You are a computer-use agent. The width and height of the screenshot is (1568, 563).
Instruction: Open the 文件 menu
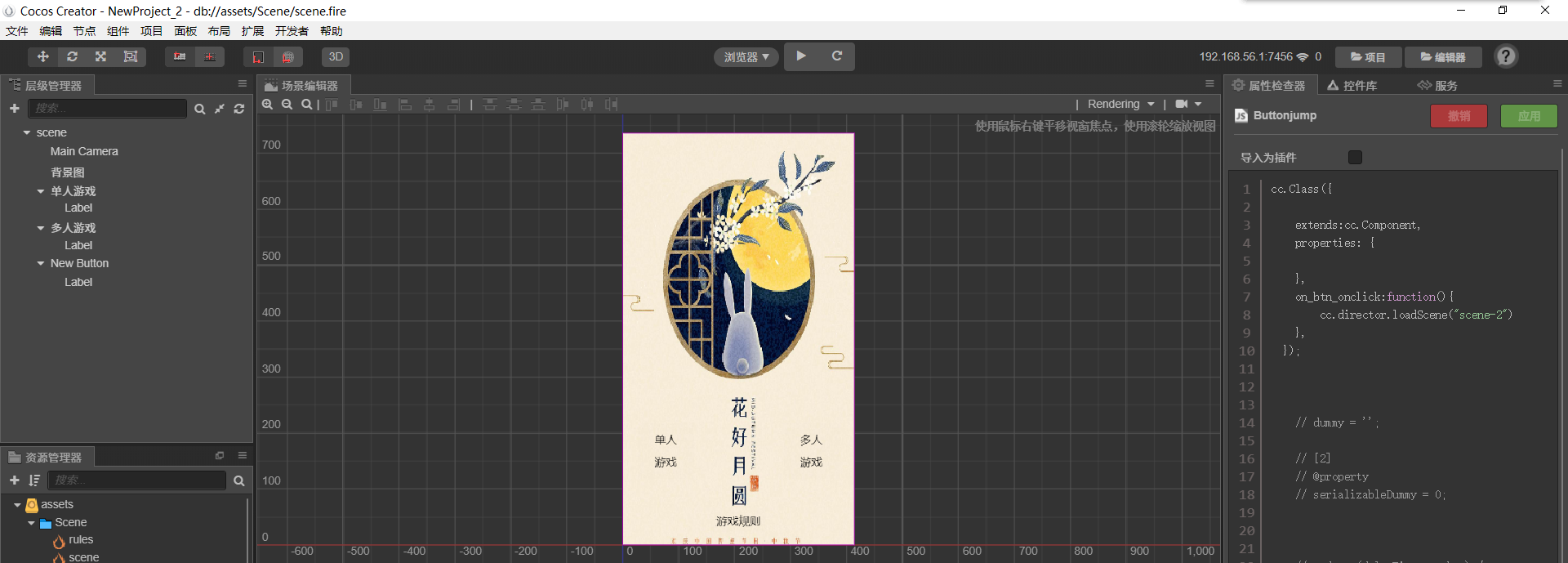click(17, 31)
